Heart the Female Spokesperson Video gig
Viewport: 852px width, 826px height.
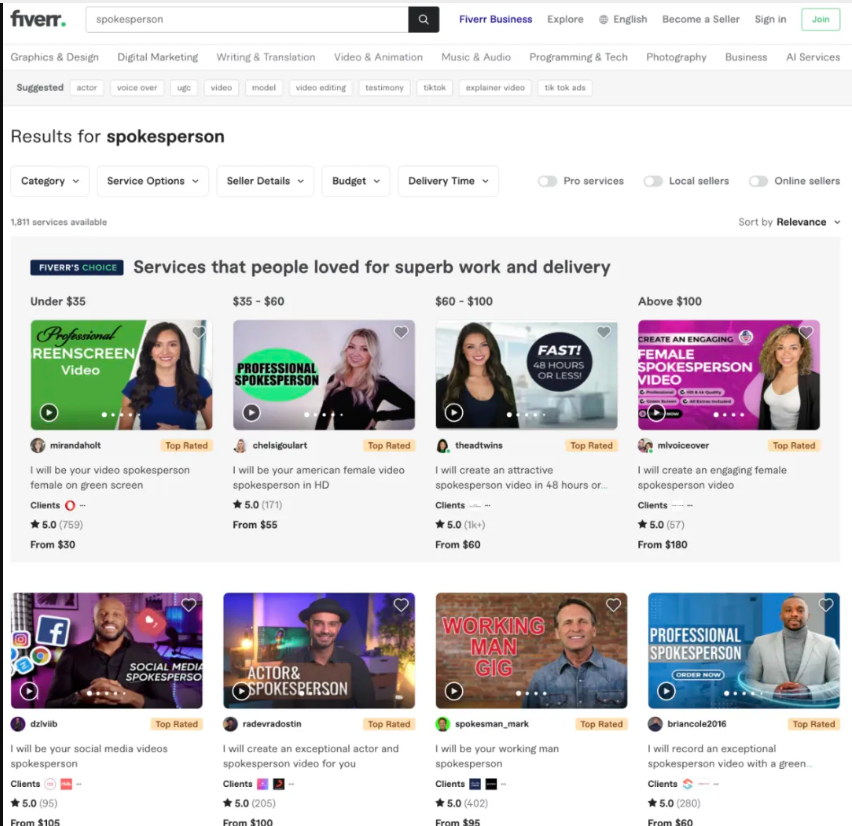[x=806, y=333]
